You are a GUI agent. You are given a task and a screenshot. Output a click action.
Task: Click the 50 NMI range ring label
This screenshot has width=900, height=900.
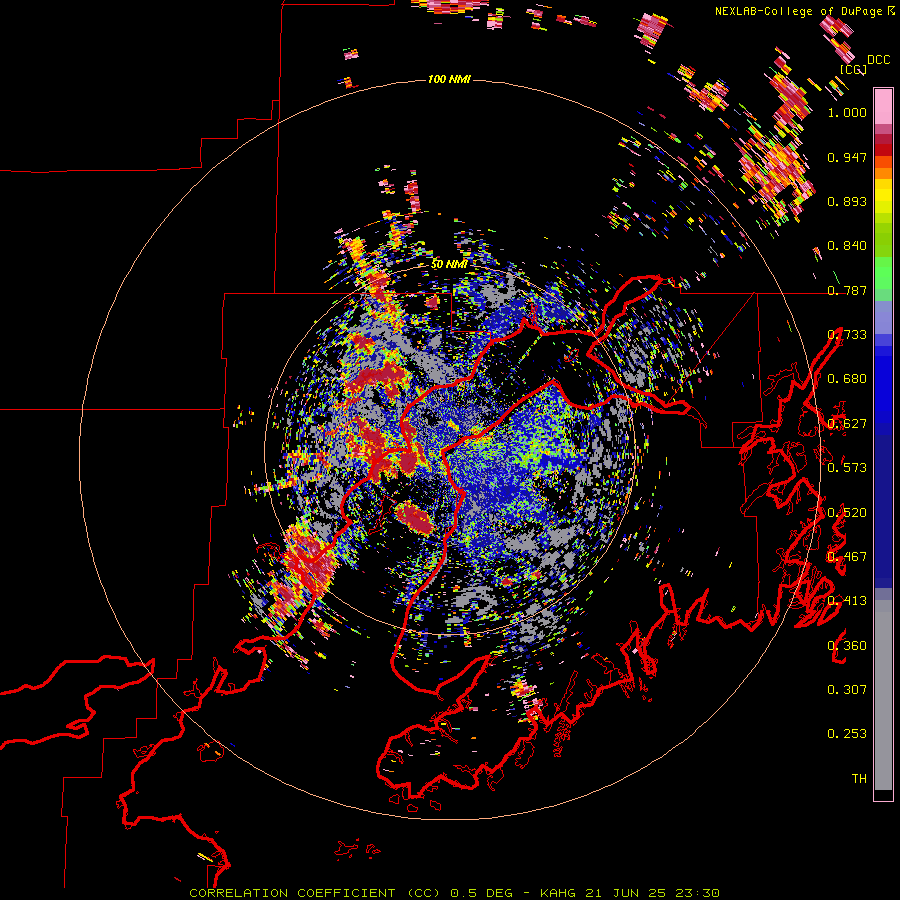[449, 265]
